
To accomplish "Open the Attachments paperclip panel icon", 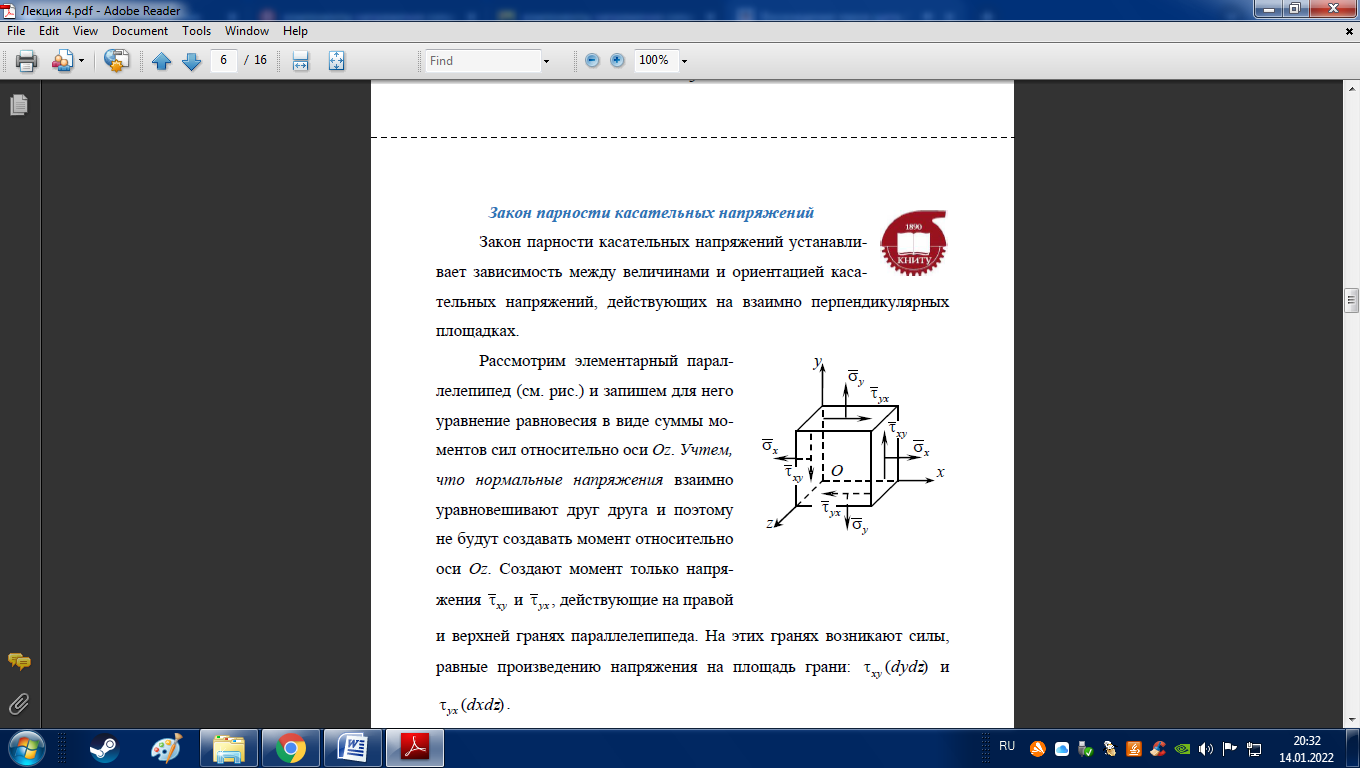I will [x=18, y=704].
